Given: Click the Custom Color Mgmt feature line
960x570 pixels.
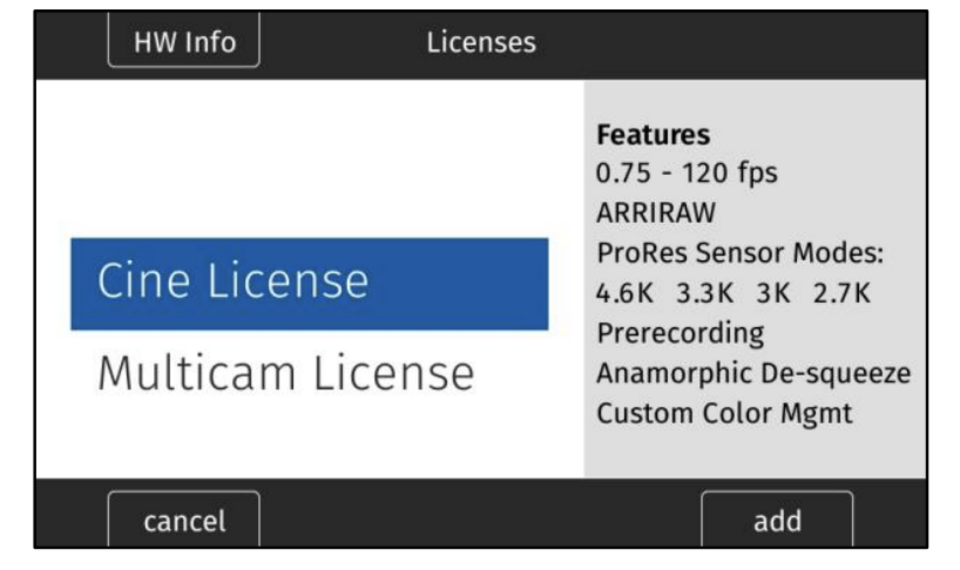Looking at the screenshot, I should 724,413.
